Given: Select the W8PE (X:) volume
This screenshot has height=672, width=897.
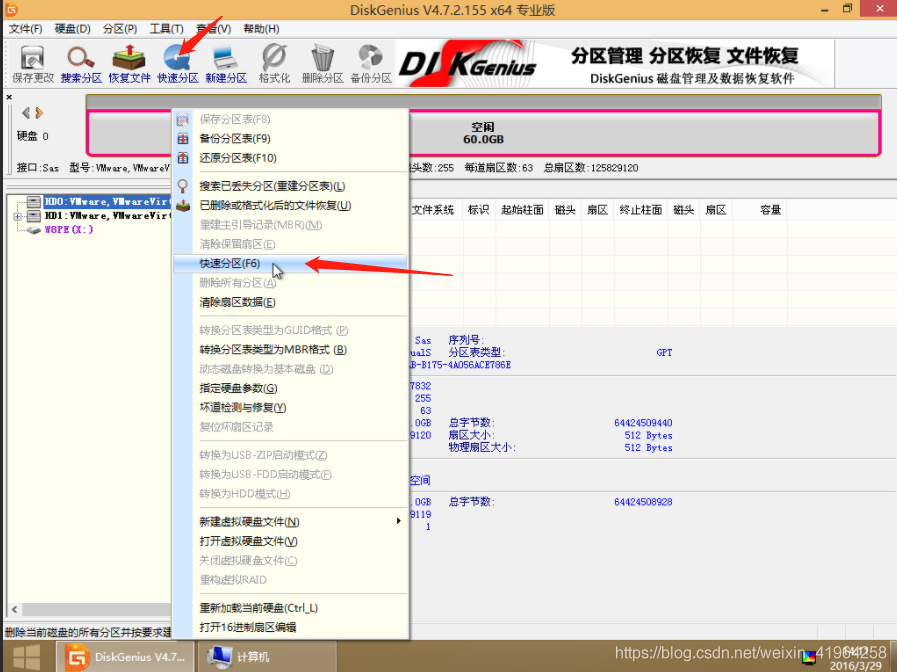Looking at the screenshot, I should (x=69, y=229).
